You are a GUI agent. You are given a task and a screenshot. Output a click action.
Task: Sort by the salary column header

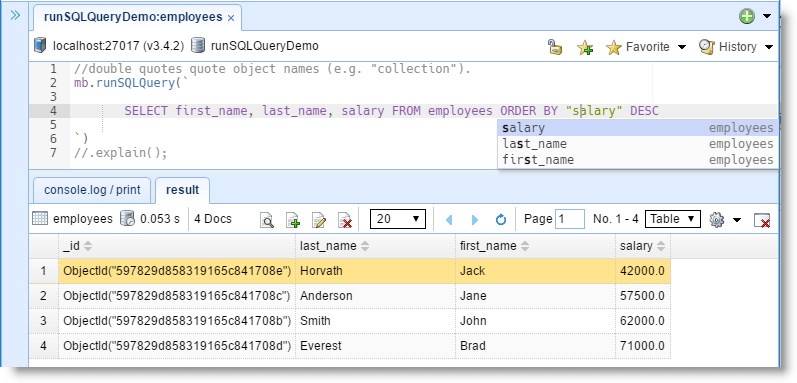643,246
